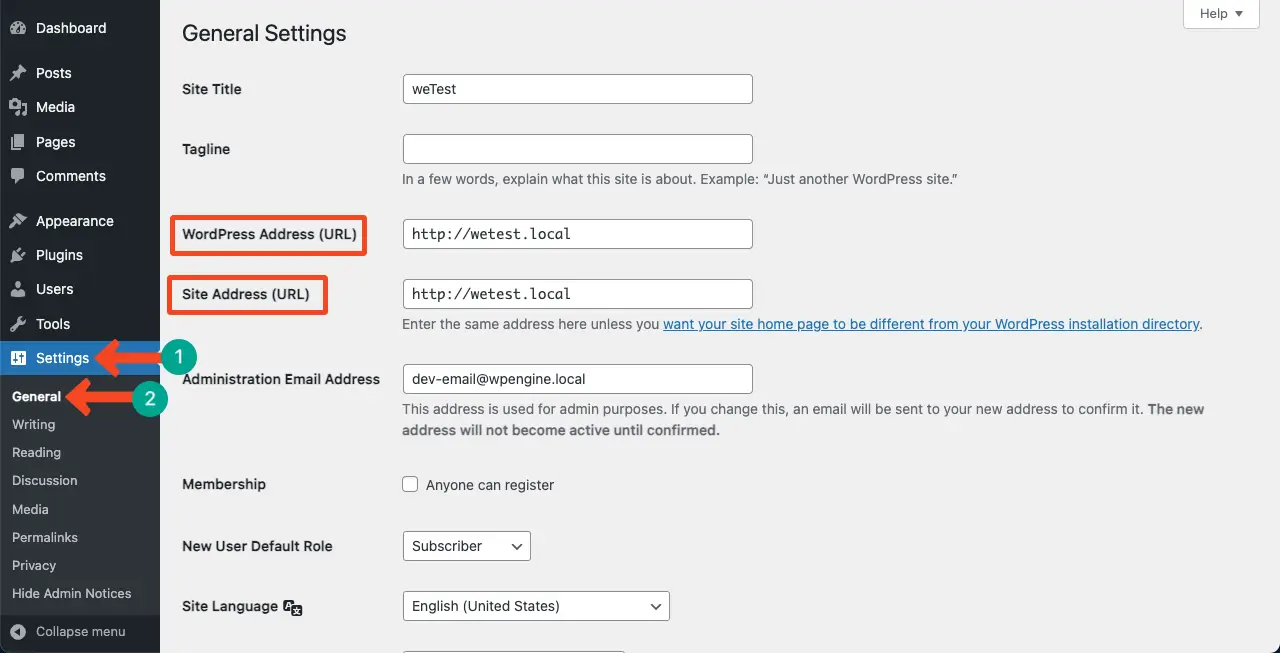The height and width of the screenshot is (653, 1280).
Task: Open the Permalinks settings submenu
Action: click(45, 537)
